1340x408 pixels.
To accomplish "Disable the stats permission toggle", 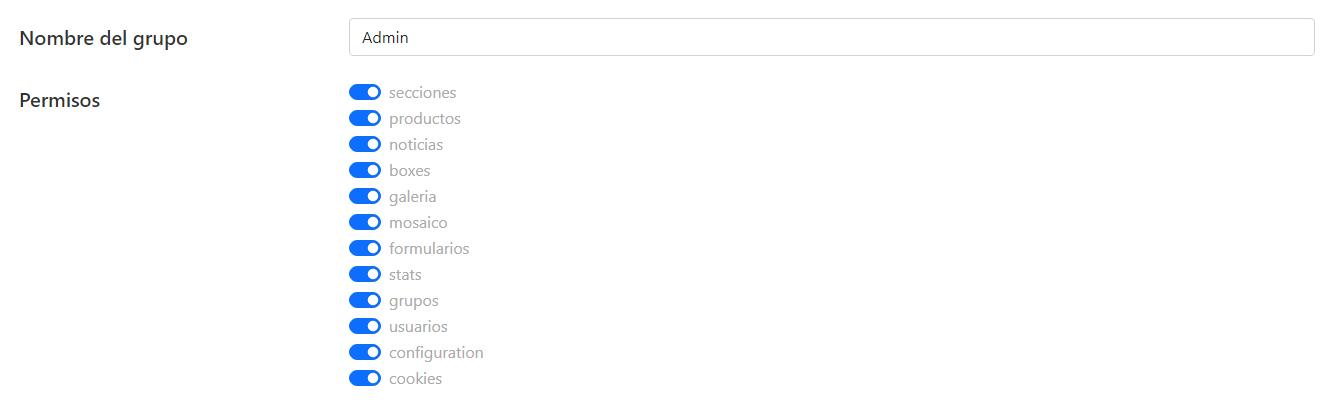I will 365,274.
